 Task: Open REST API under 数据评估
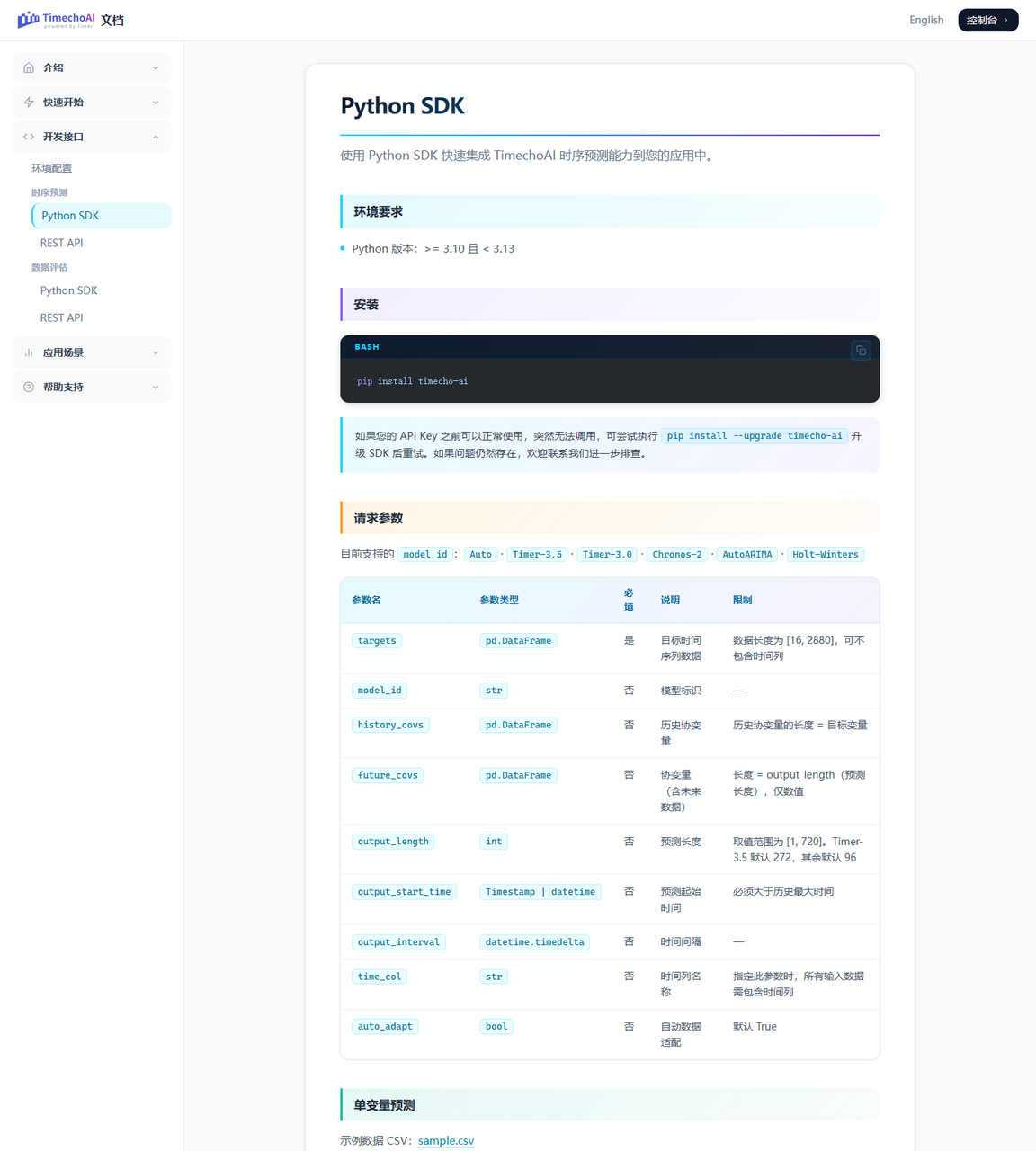pyautogui.click(x=61, y=317)
